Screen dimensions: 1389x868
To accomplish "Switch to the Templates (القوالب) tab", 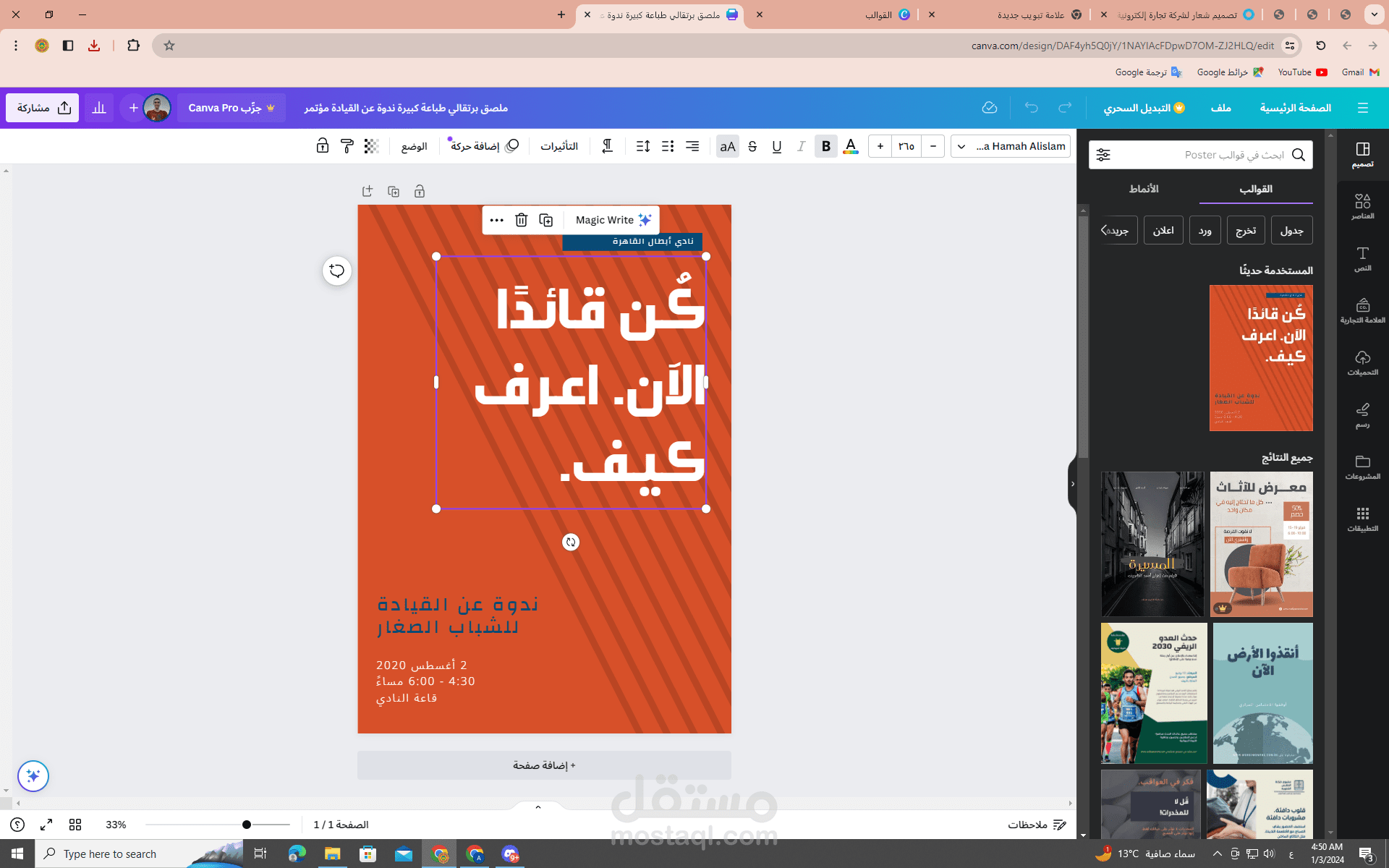I will point(1256,189).
